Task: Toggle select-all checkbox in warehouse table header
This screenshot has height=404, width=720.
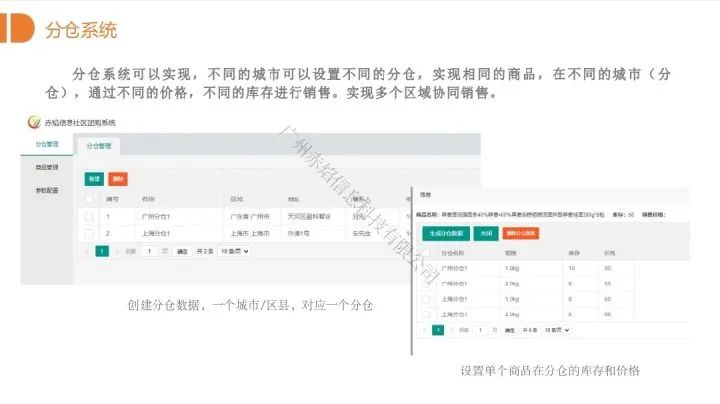Action: (x=89, y=199)
